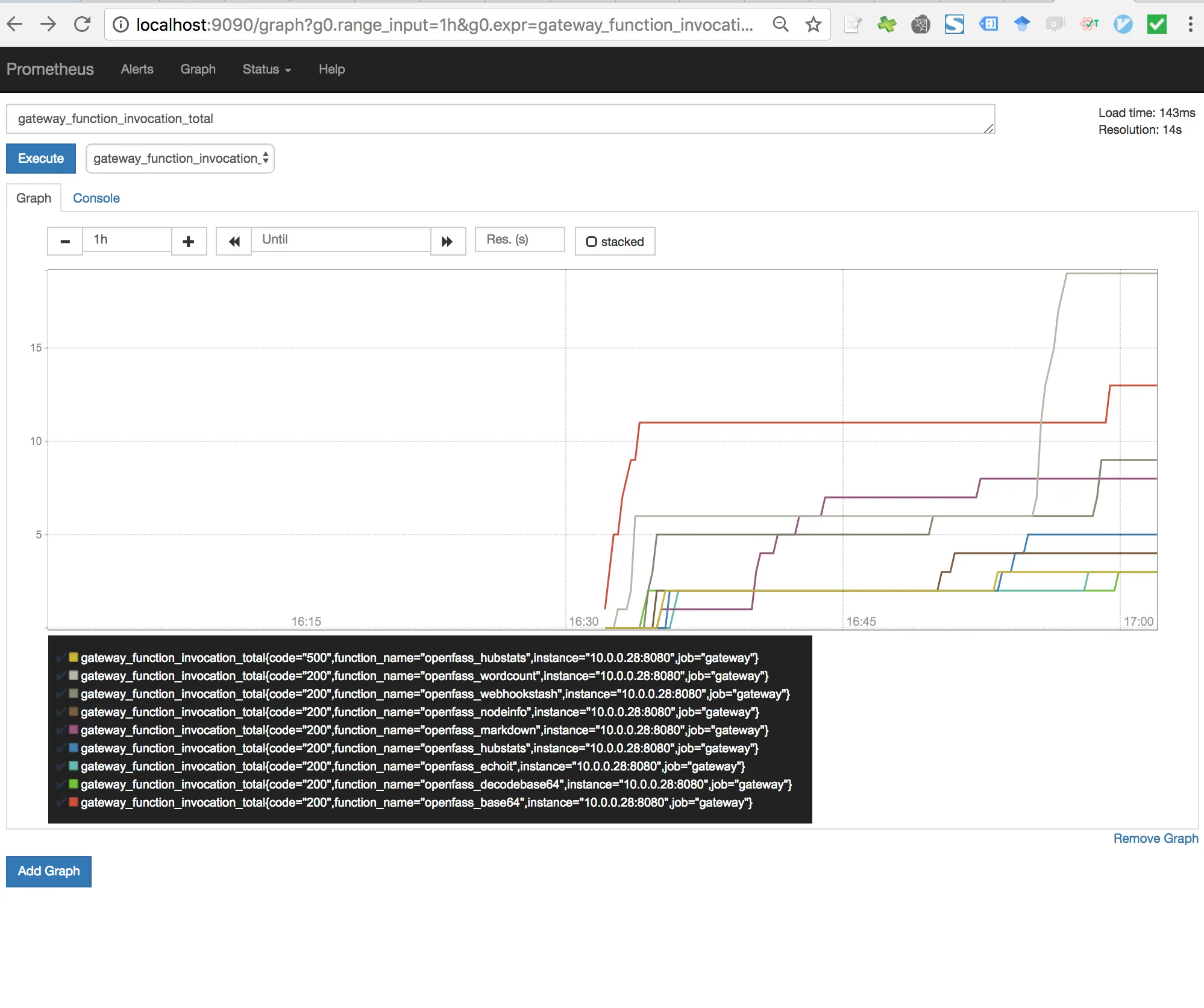Open the zoom magnifier icon in address bar

click(x=780, y=24)
